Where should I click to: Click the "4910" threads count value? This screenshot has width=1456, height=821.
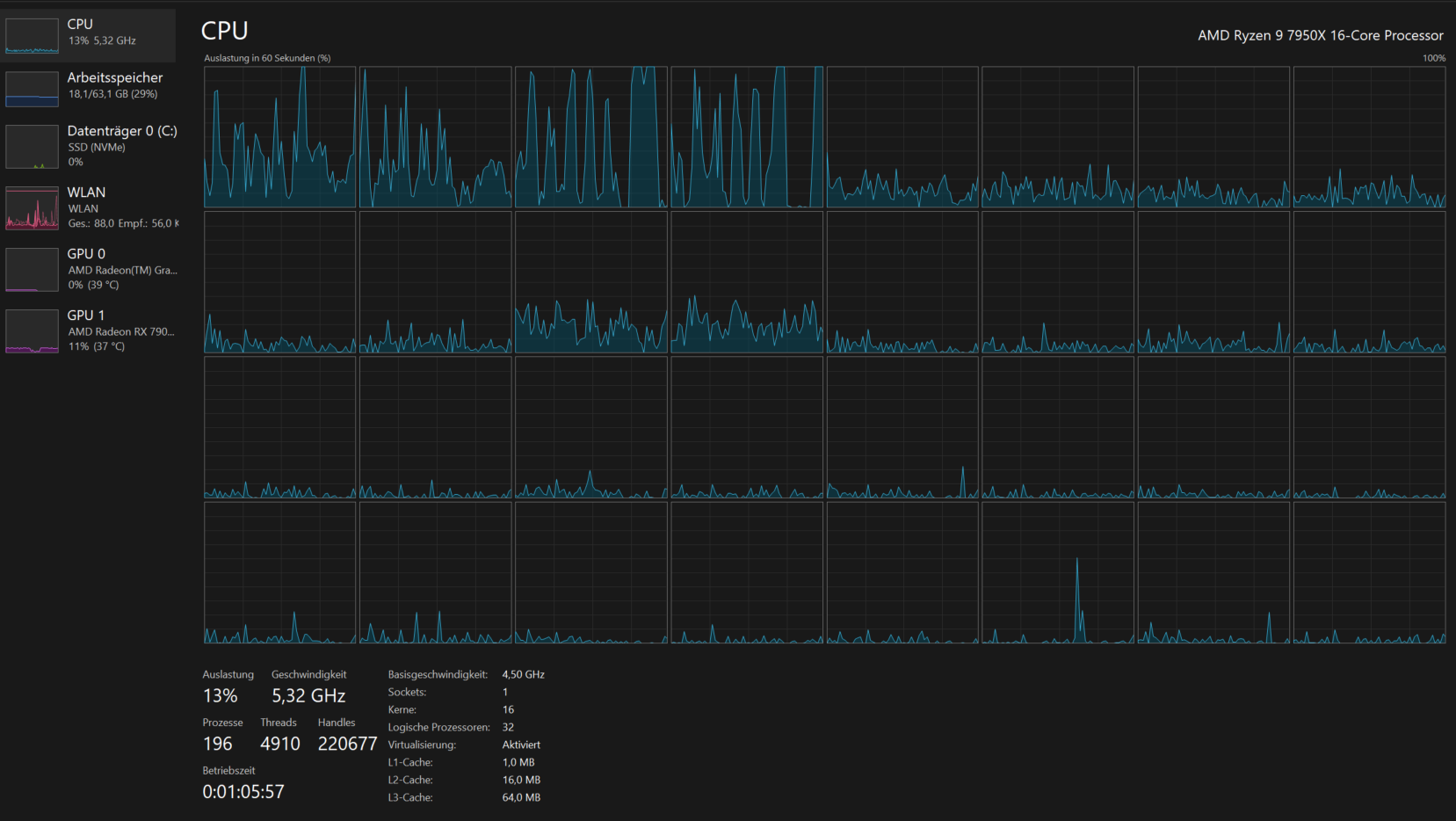coord(280,744)
